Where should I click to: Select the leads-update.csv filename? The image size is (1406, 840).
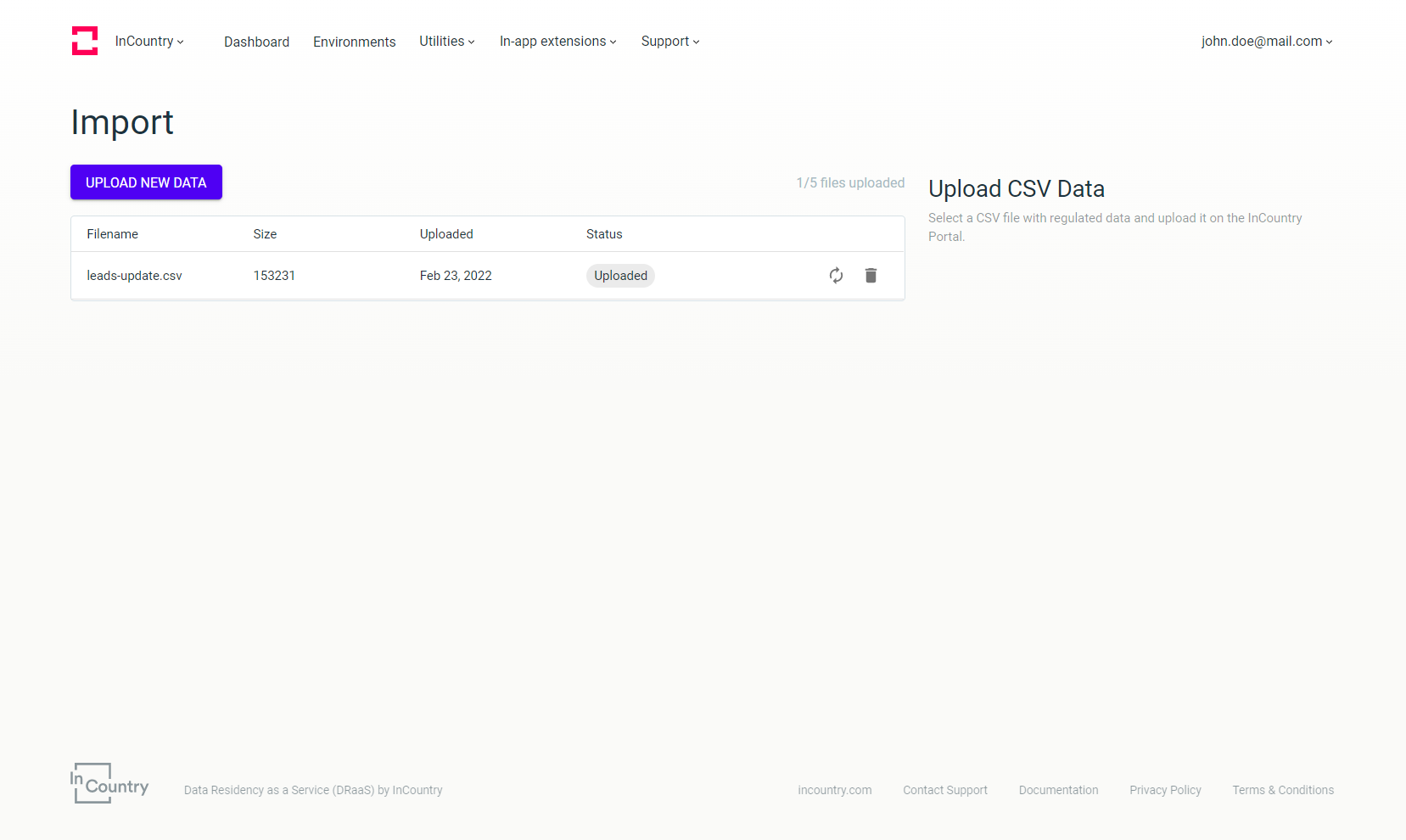(x=134, y=276)
